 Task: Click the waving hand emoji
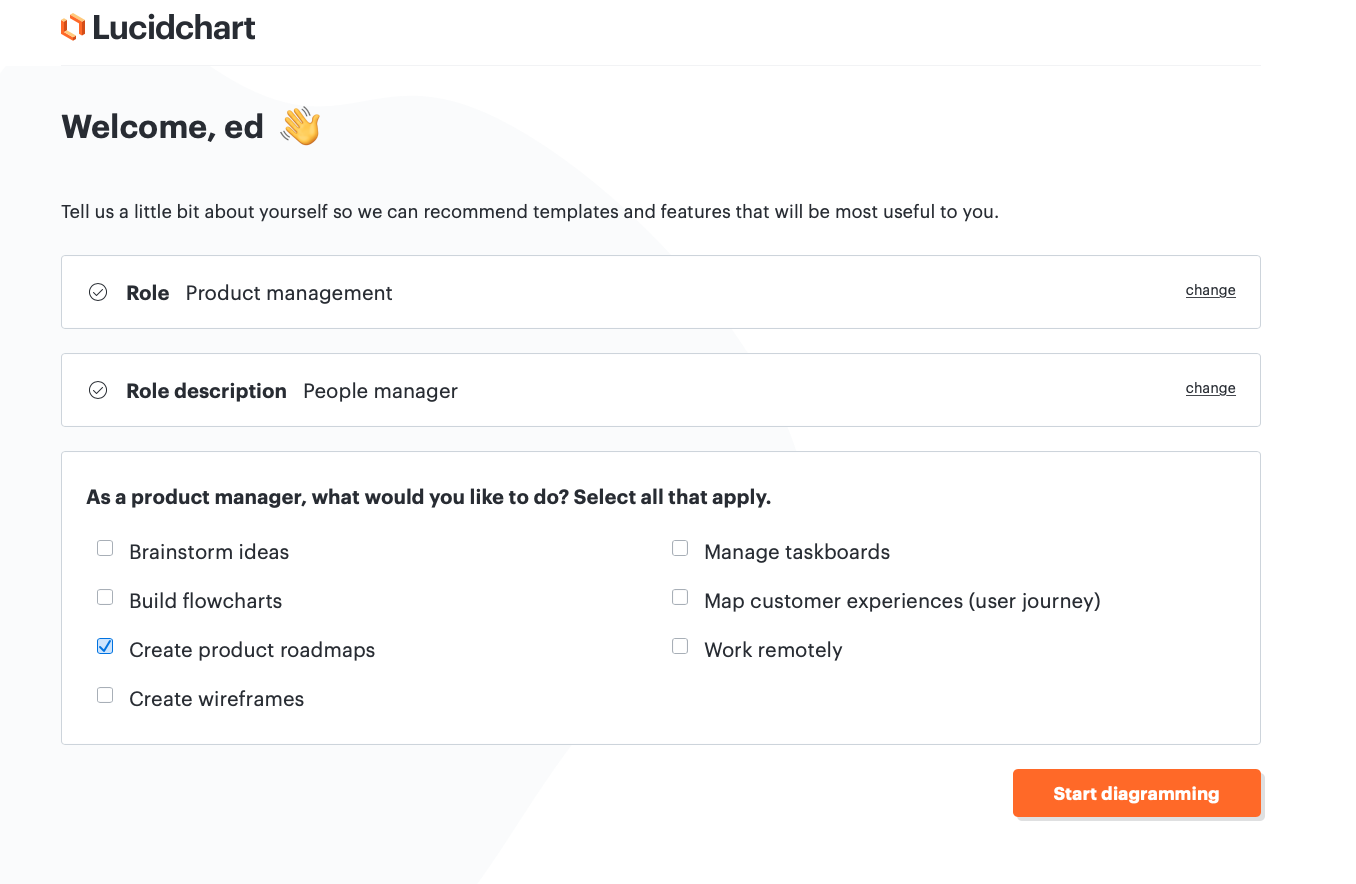(300, 127)
